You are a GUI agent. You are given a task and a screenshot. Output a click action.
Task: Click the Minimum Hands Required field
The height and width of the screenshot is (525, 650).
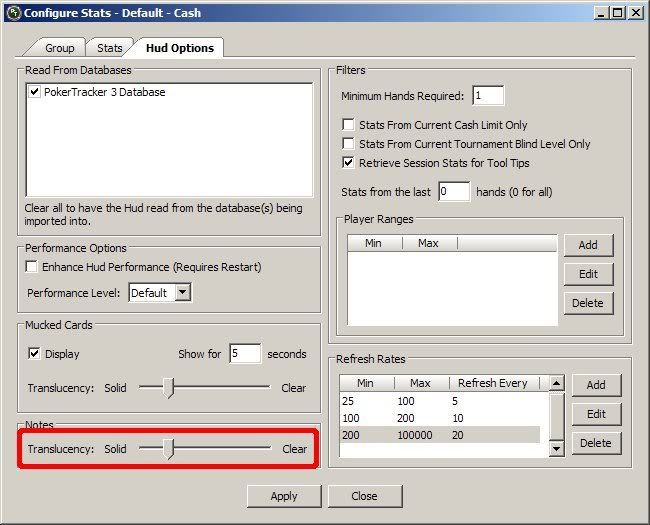tap(488, 96)
